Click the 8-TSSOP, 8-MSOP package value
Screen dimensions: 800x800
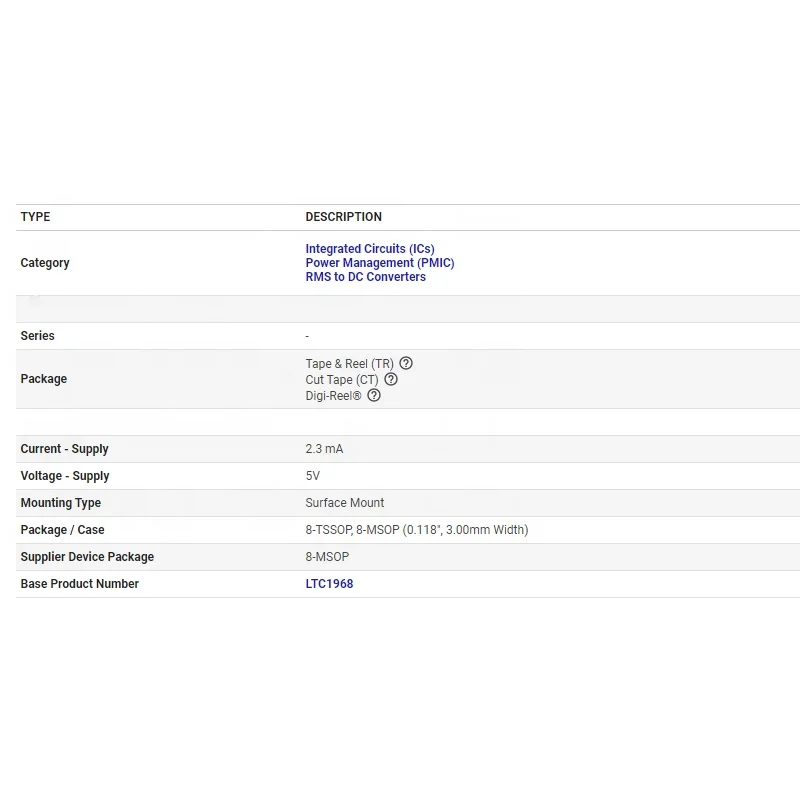tap(416, 530)
